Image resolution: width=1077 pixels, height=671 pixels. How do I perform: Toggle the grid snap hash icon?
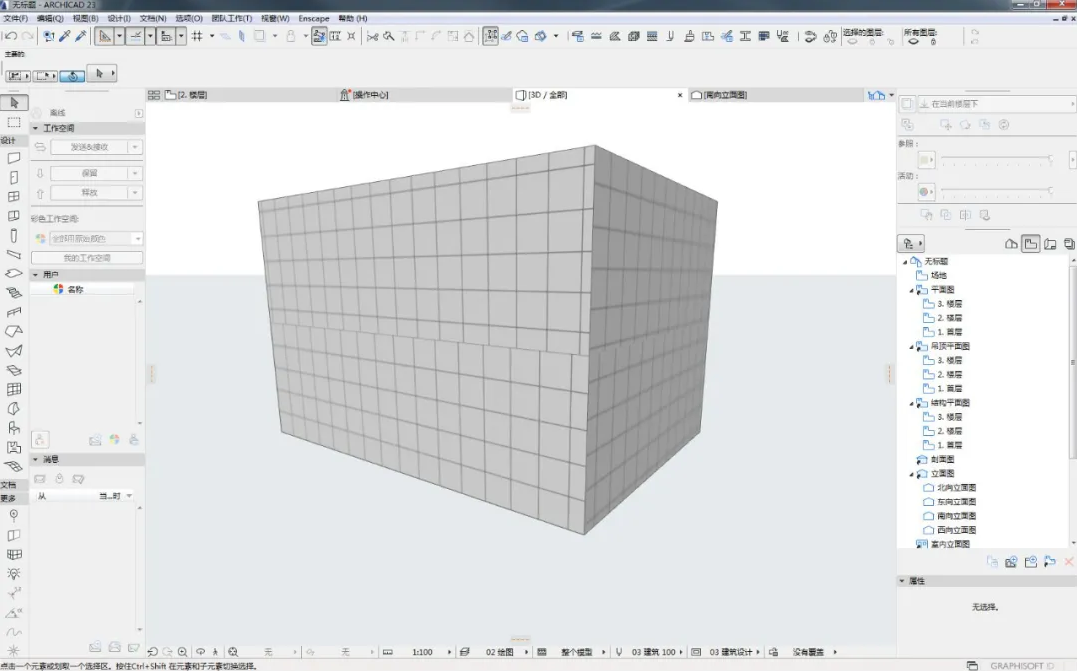tap(197, 36)
